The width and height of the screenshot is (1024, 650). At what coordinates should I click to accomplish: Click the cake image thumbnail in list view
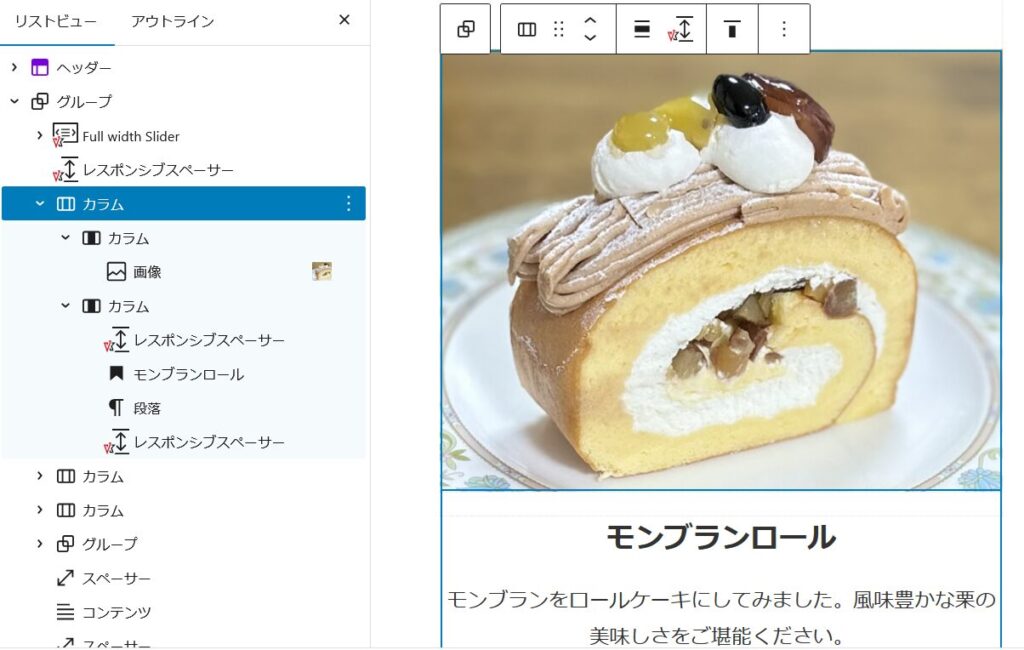click(x=321, y=271)
